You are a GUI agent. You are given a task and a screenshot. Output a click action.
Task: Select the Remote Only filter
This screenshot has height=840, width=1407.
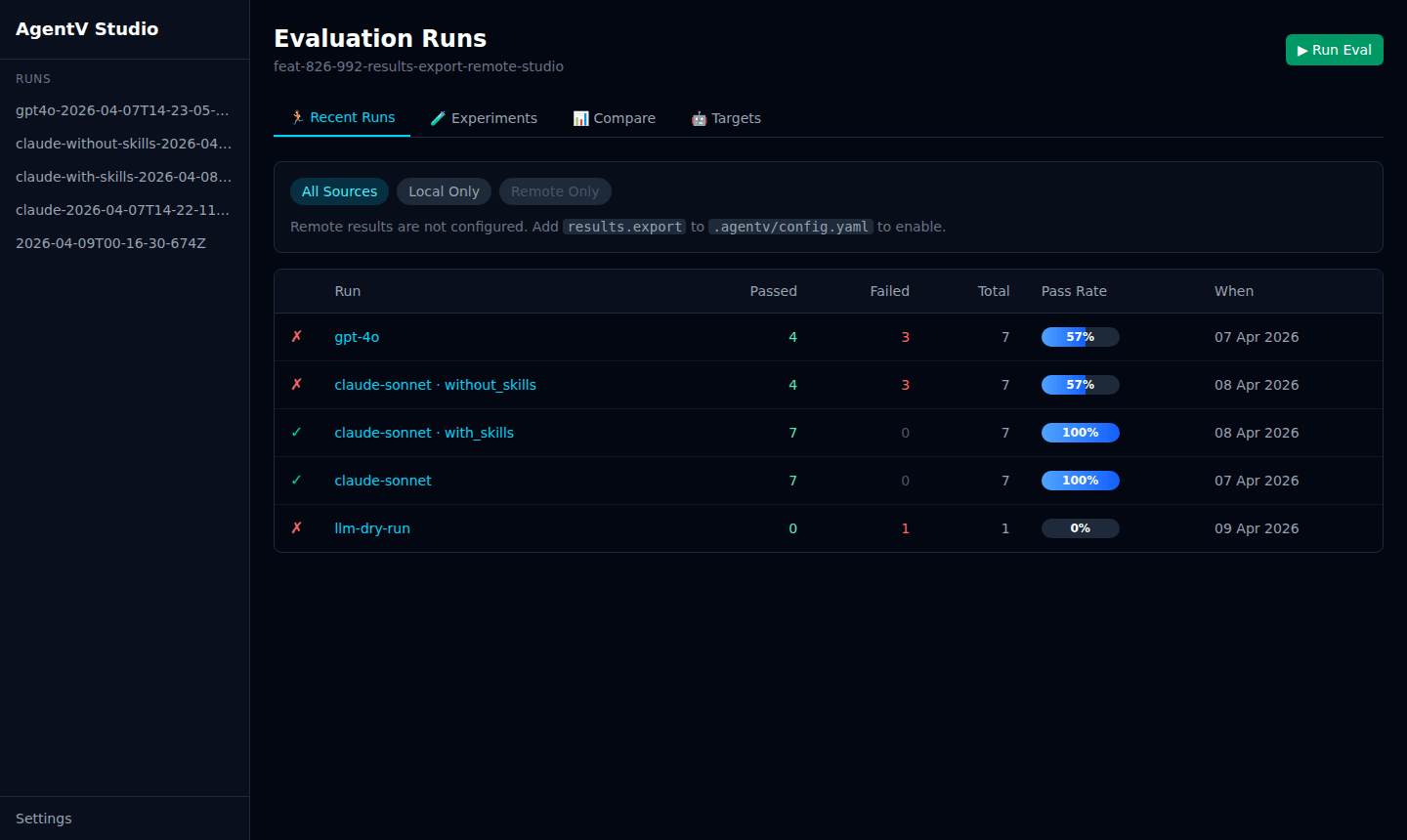(555, 191)
